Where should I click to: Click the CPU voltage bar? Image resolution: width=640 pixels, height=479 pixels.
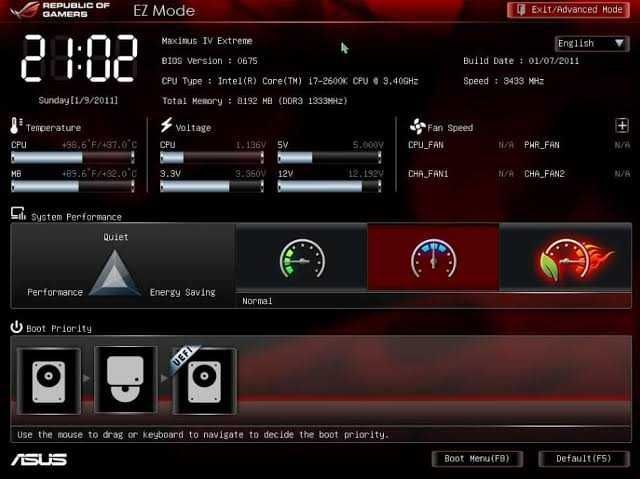pos(212,157)
